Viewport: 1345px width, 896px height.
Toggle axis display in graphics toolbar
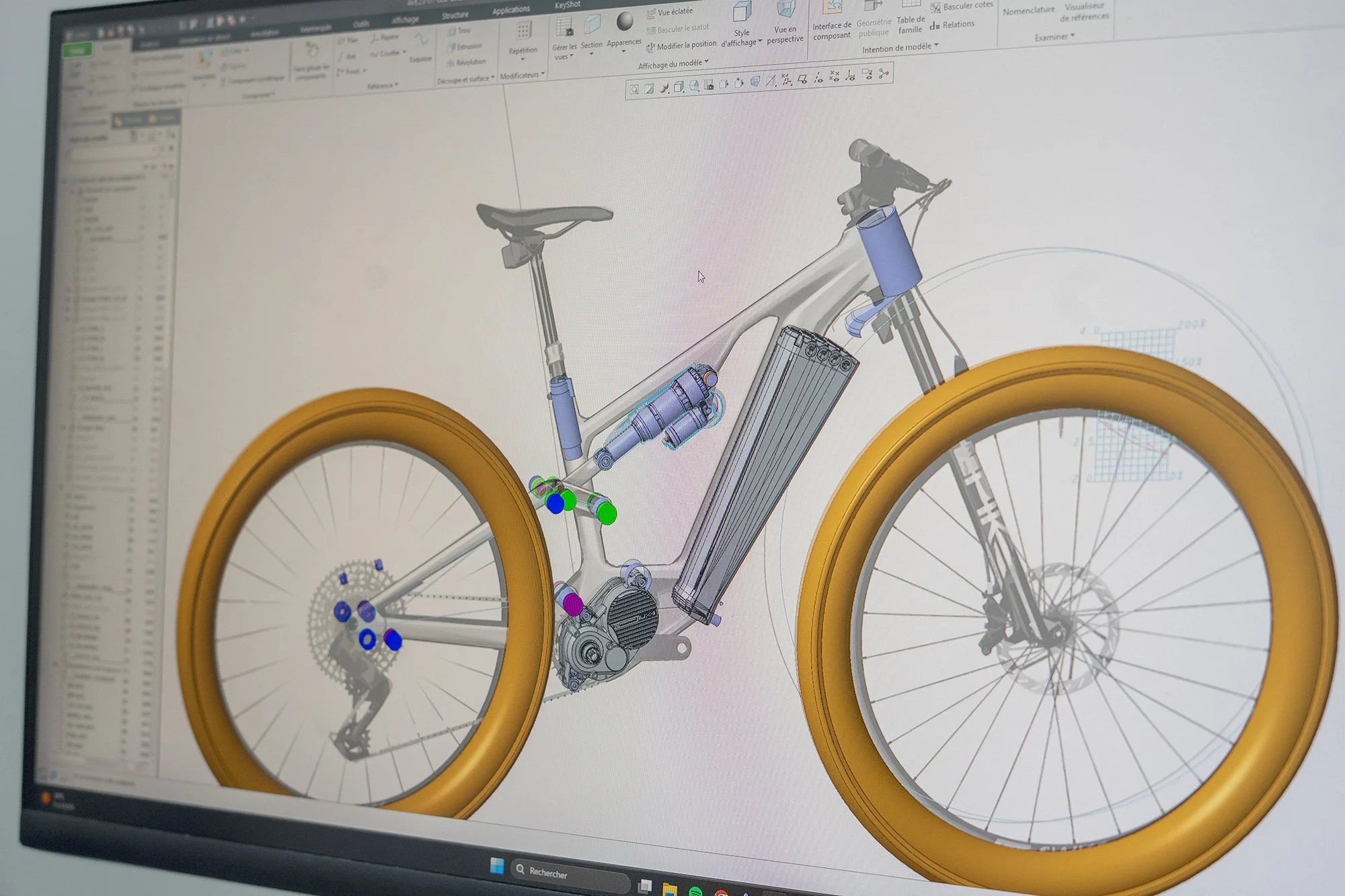click(x=818, y=77)
